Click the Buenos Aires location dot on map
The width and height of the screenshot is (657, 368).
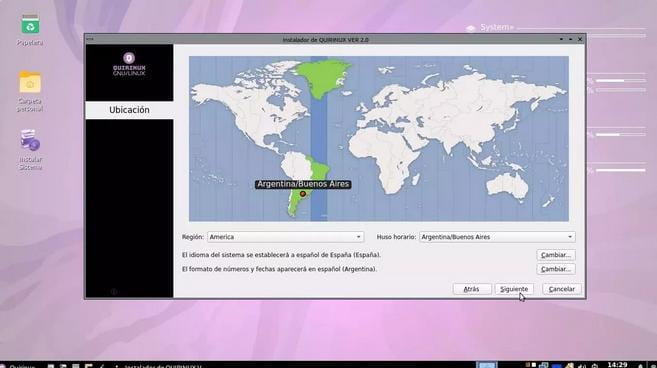tap(303, 194)
